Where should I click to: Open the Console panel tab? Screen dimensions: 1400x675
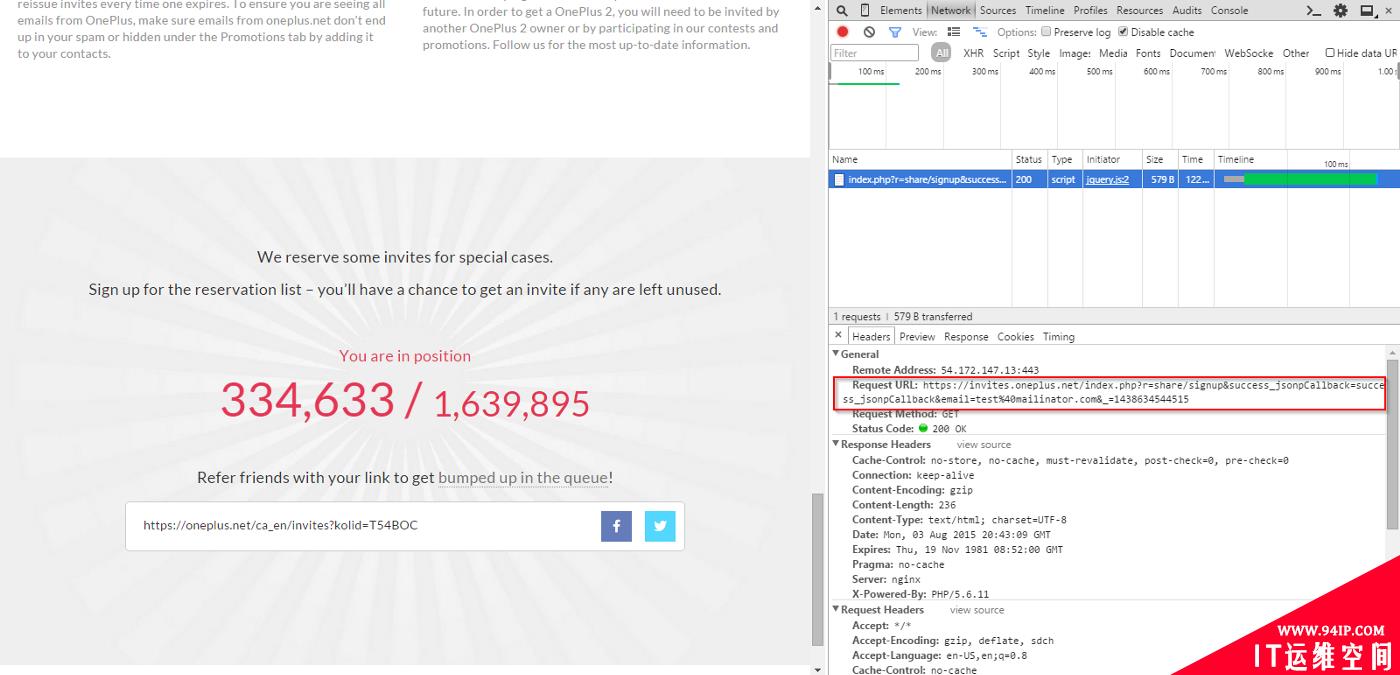[x=1229, y=10]
